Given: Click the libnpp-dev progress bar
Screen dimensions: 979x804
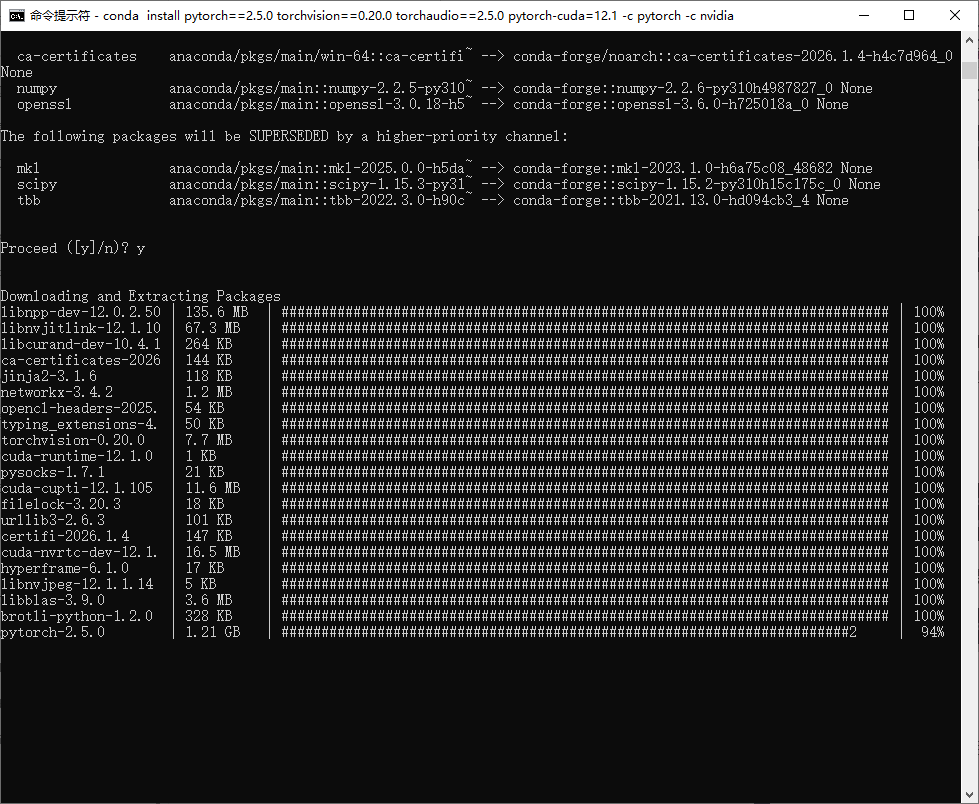Looking at the screenshot, I should (x=585, y=312).
